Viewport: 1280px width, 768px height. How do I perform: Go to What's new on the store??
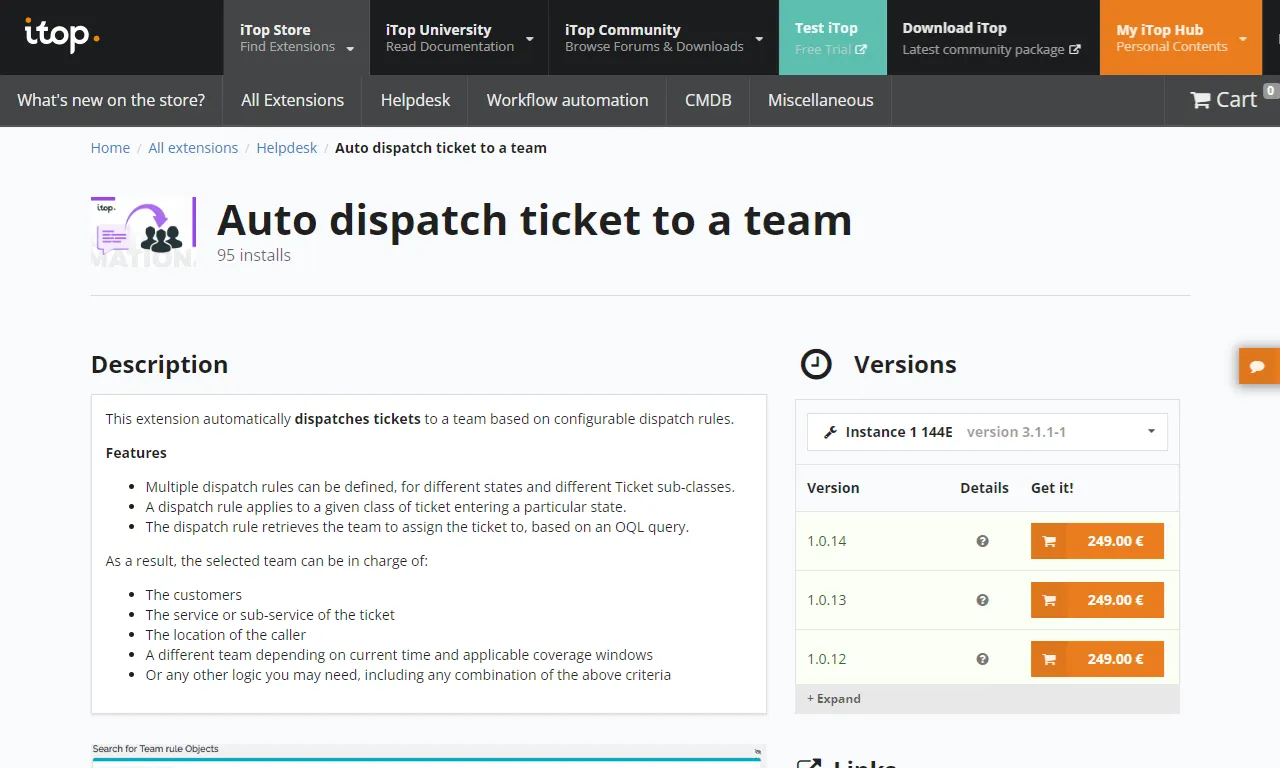coord(111,100)
